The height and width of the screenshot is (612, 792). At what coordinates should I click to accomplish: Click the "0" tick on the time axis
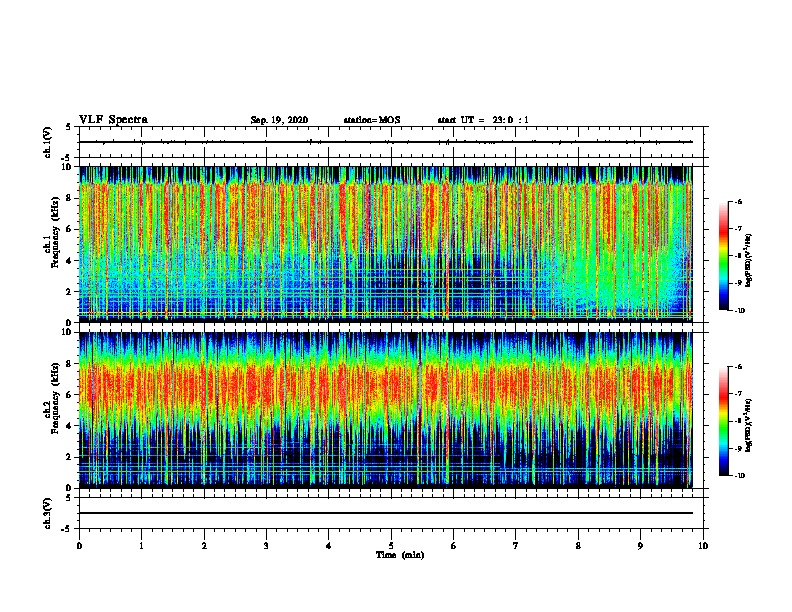click(79, 546)
